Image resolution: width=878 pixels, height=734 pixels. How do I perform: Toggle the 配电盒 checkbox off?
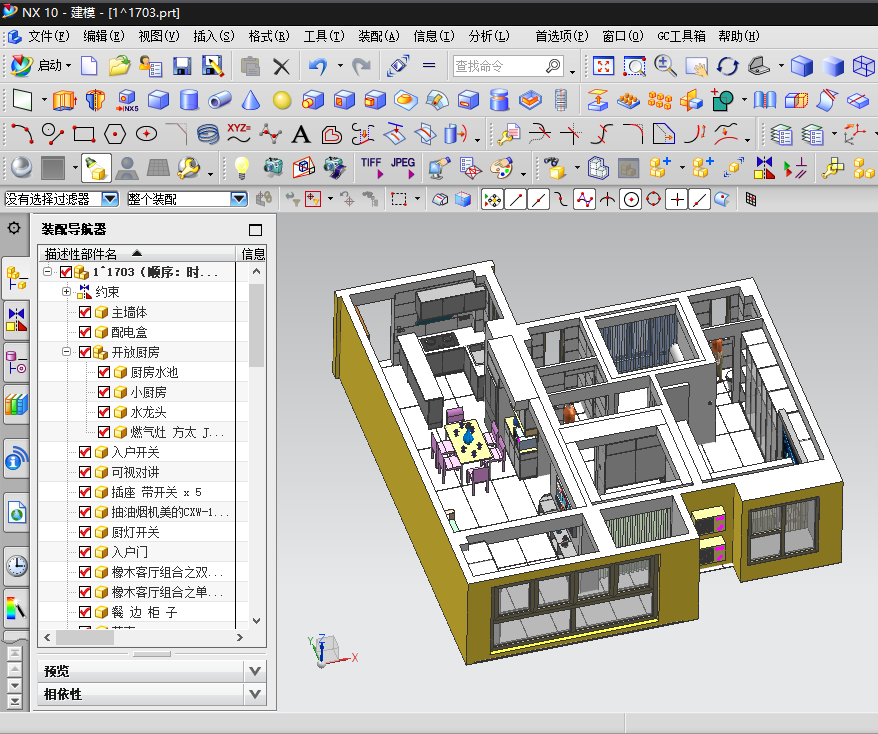pyautogui.click(x=85, y=332)
